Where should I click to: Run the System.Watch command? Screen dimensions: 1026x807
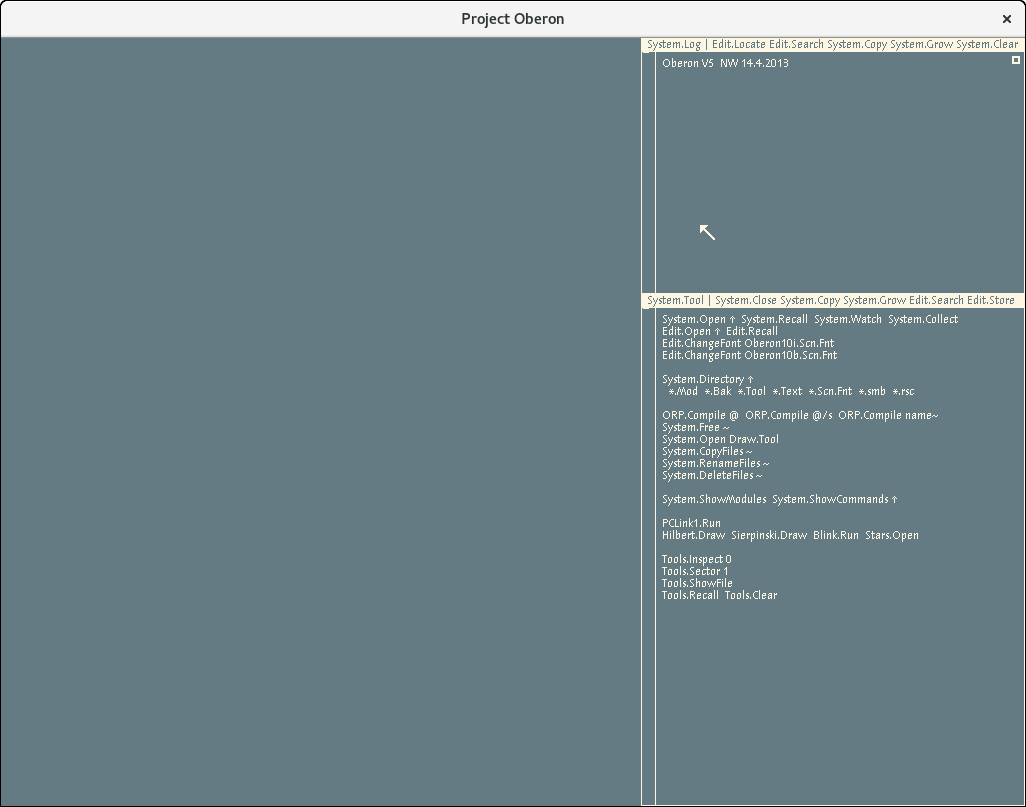click(x=847, y=319)
